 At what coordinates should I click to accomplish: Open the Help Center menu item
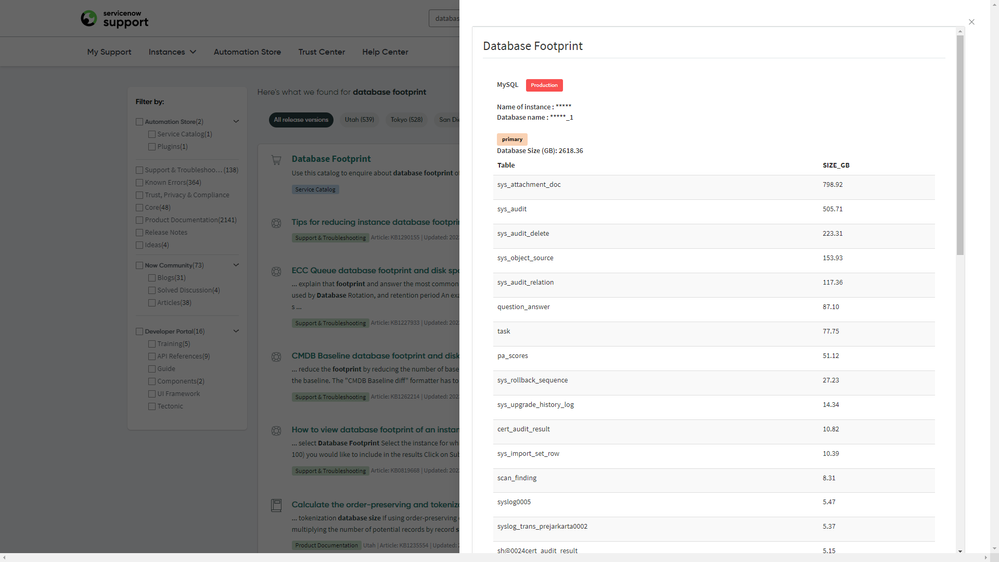385,52
